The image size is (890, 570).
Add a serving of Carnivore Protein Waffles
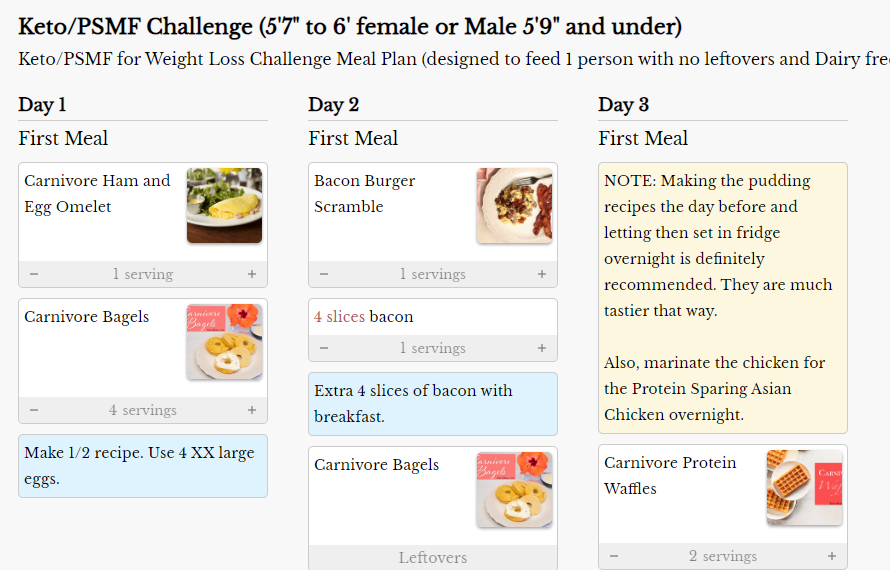[x=832, y=556]
